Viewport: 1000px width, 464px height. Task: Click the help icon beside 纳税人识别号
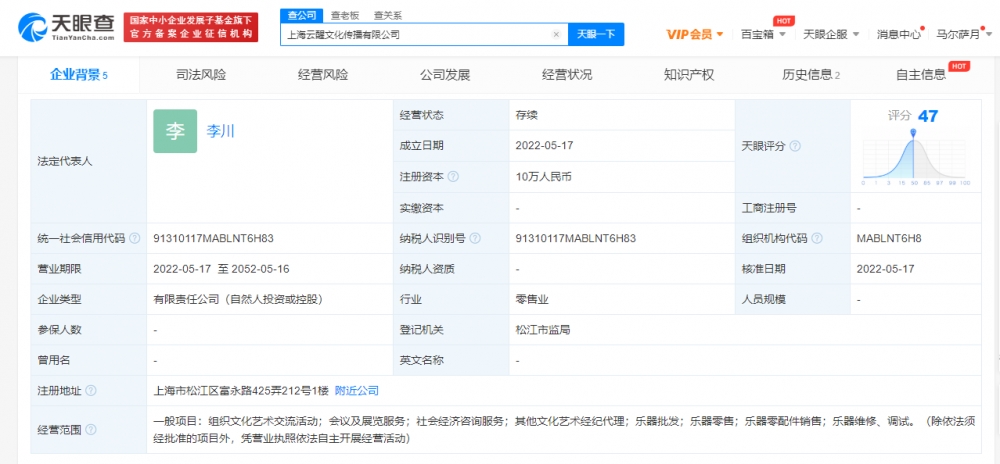tap(474, 239)
